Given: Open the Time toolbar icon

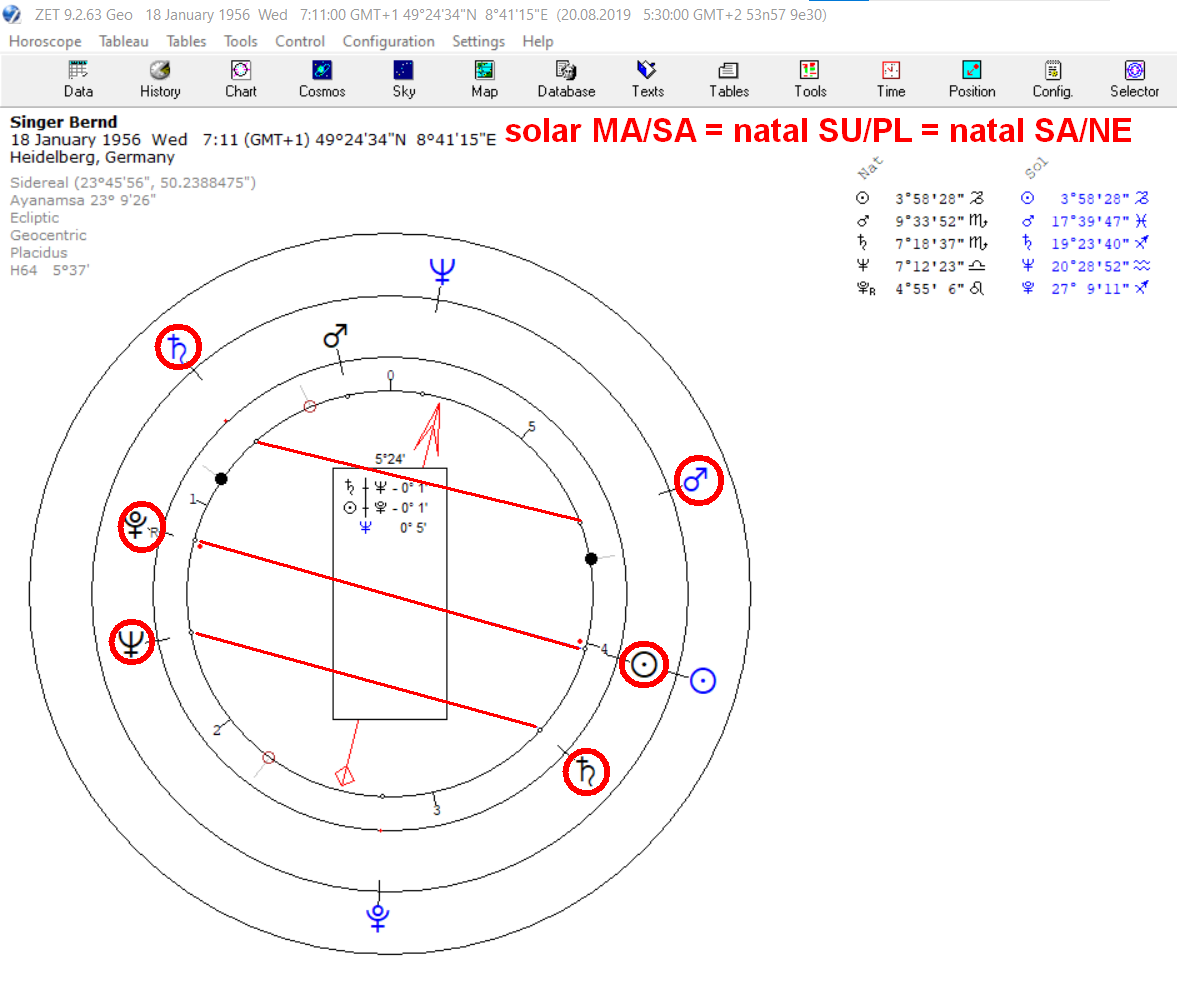Looking at the screenshot, I should [891, 80].
